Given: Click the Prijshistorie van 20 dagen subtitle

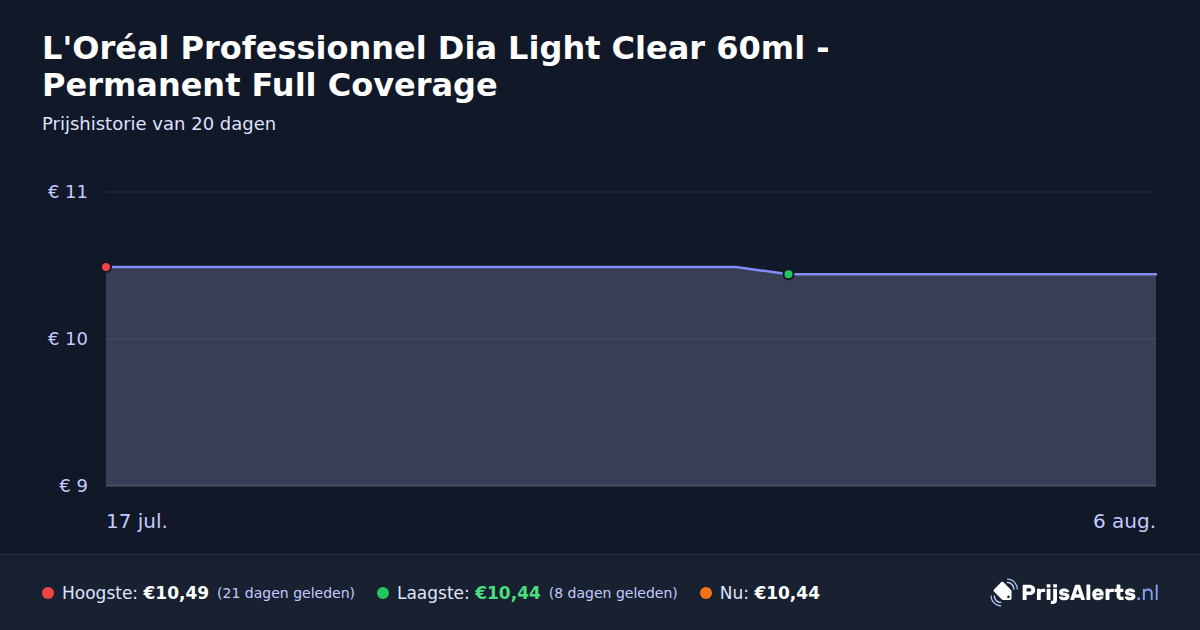Looking at the screenshot, I should [159, 124].
